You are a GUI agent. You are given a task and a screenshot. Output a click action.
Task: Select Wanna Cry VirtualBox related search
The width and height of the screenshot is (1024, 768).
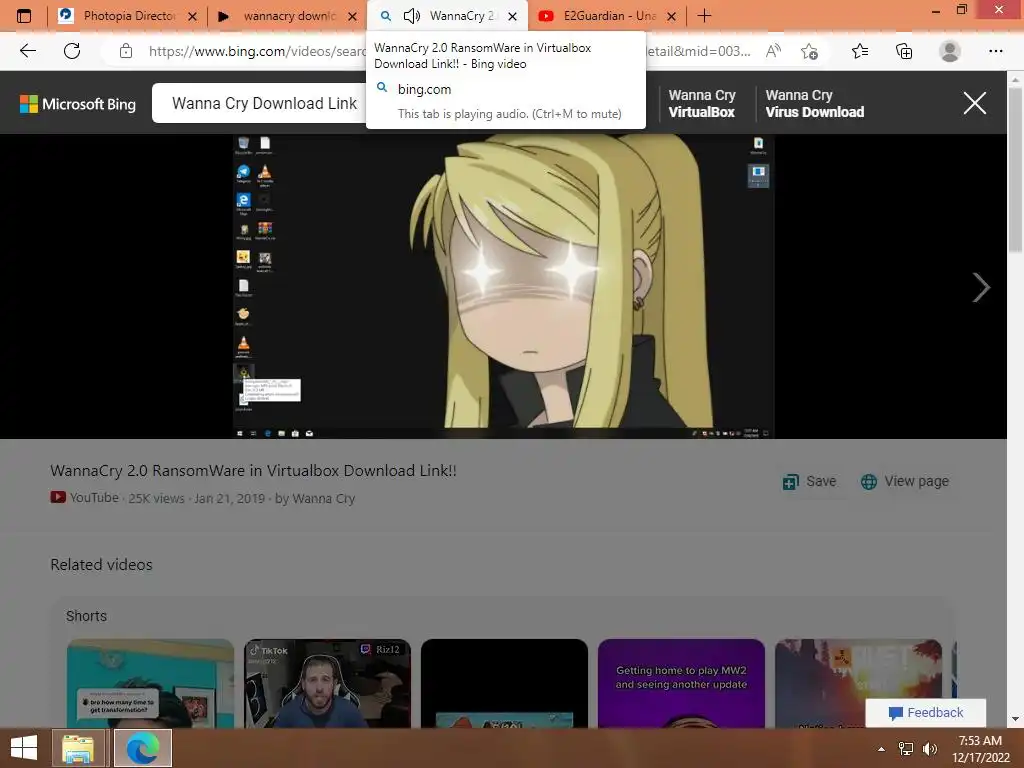tap(701, 103)
